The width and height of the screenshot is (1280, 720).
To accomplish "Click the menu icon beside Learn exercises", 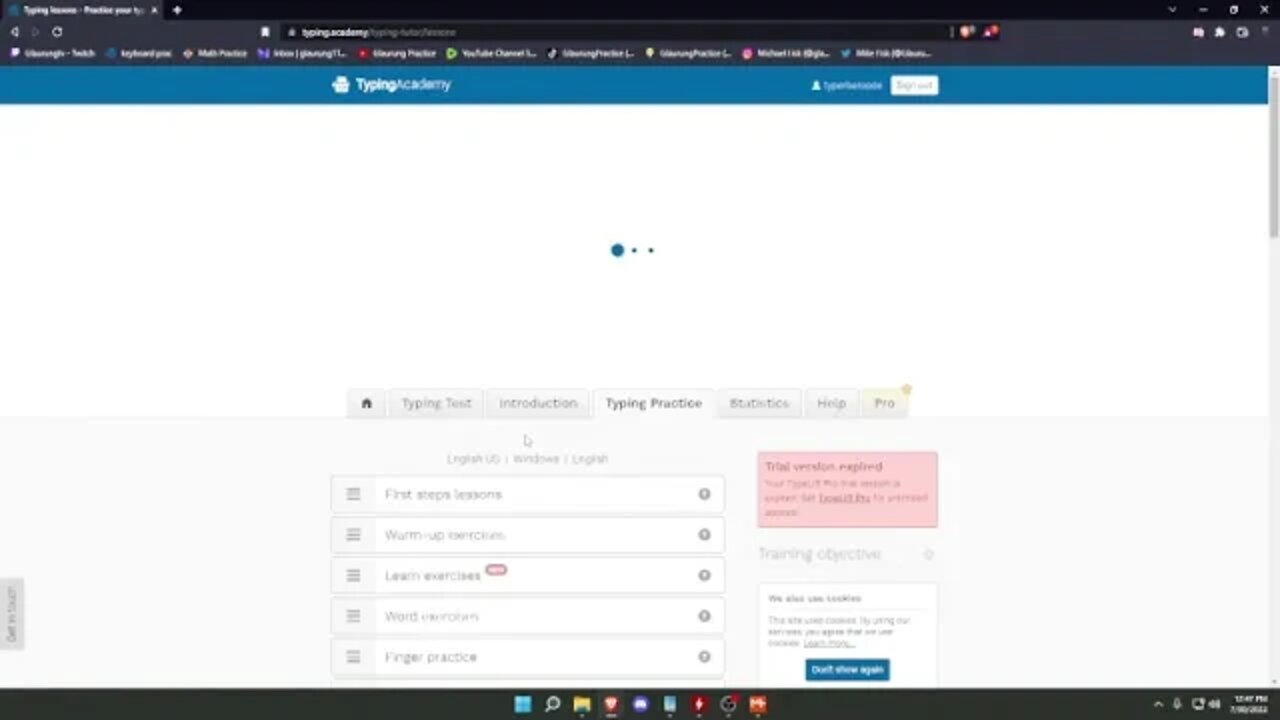I will tap(353, 576).
